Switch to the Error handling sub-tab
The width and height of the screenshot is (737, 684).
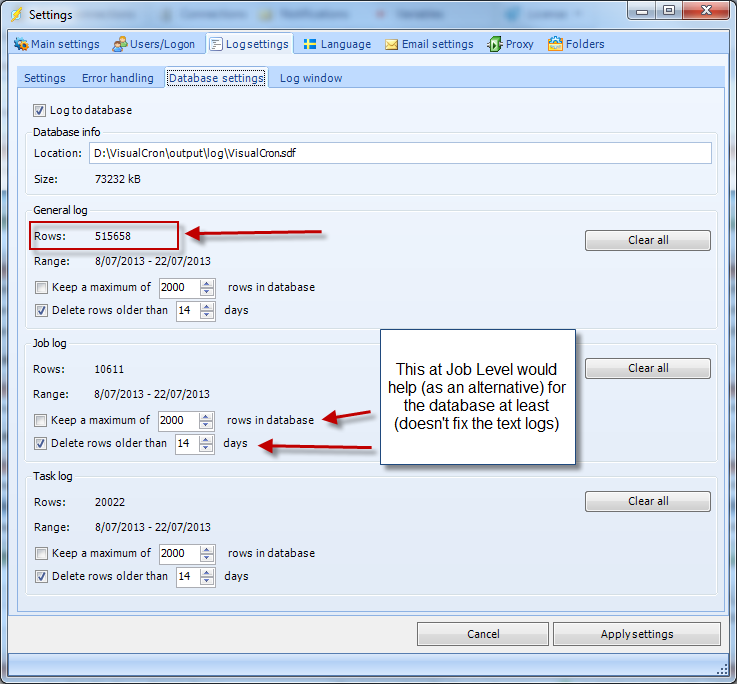(117, 78)
